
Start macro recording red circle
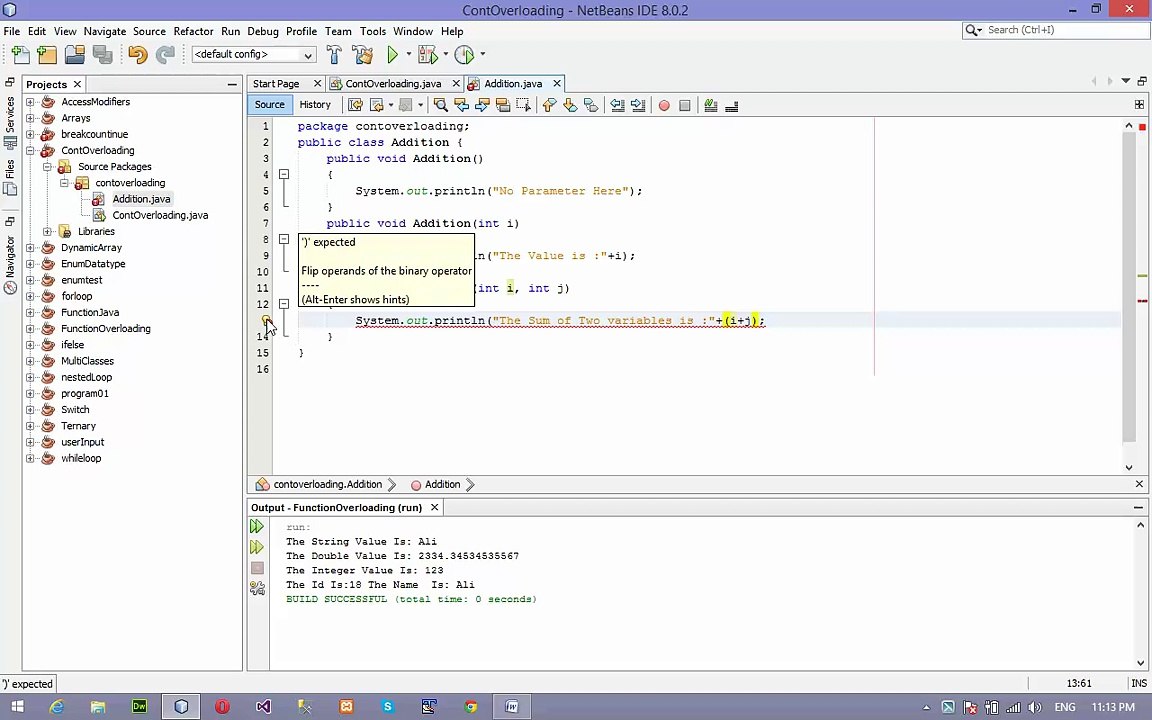(x=664, y=105)
